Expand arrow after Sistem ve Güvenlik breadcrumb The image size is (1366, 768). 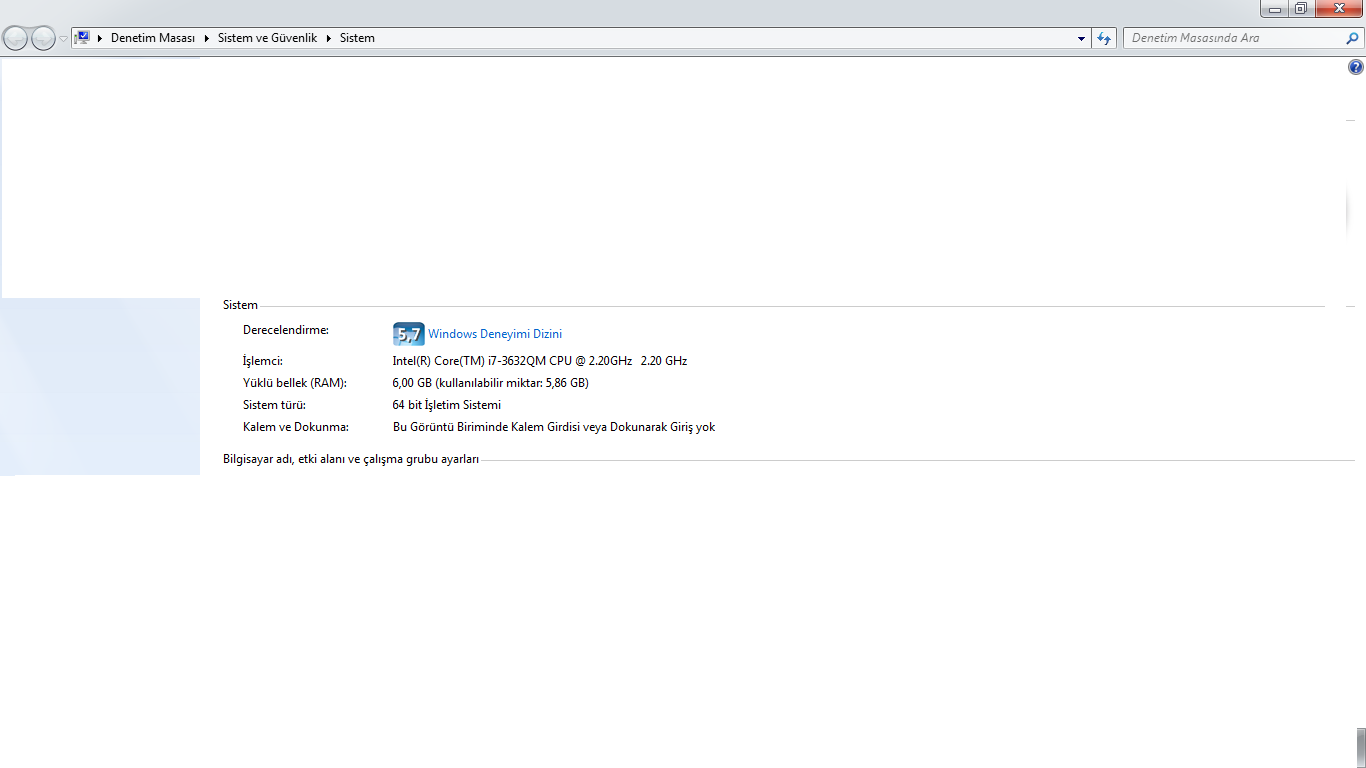point(329,38)
